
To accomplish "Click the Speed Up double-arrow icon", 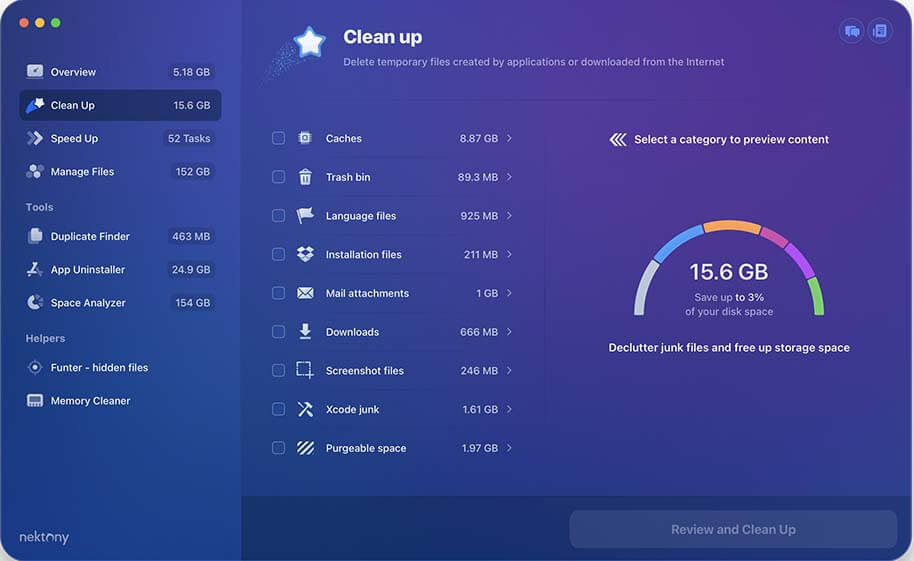I will point(35,138).
